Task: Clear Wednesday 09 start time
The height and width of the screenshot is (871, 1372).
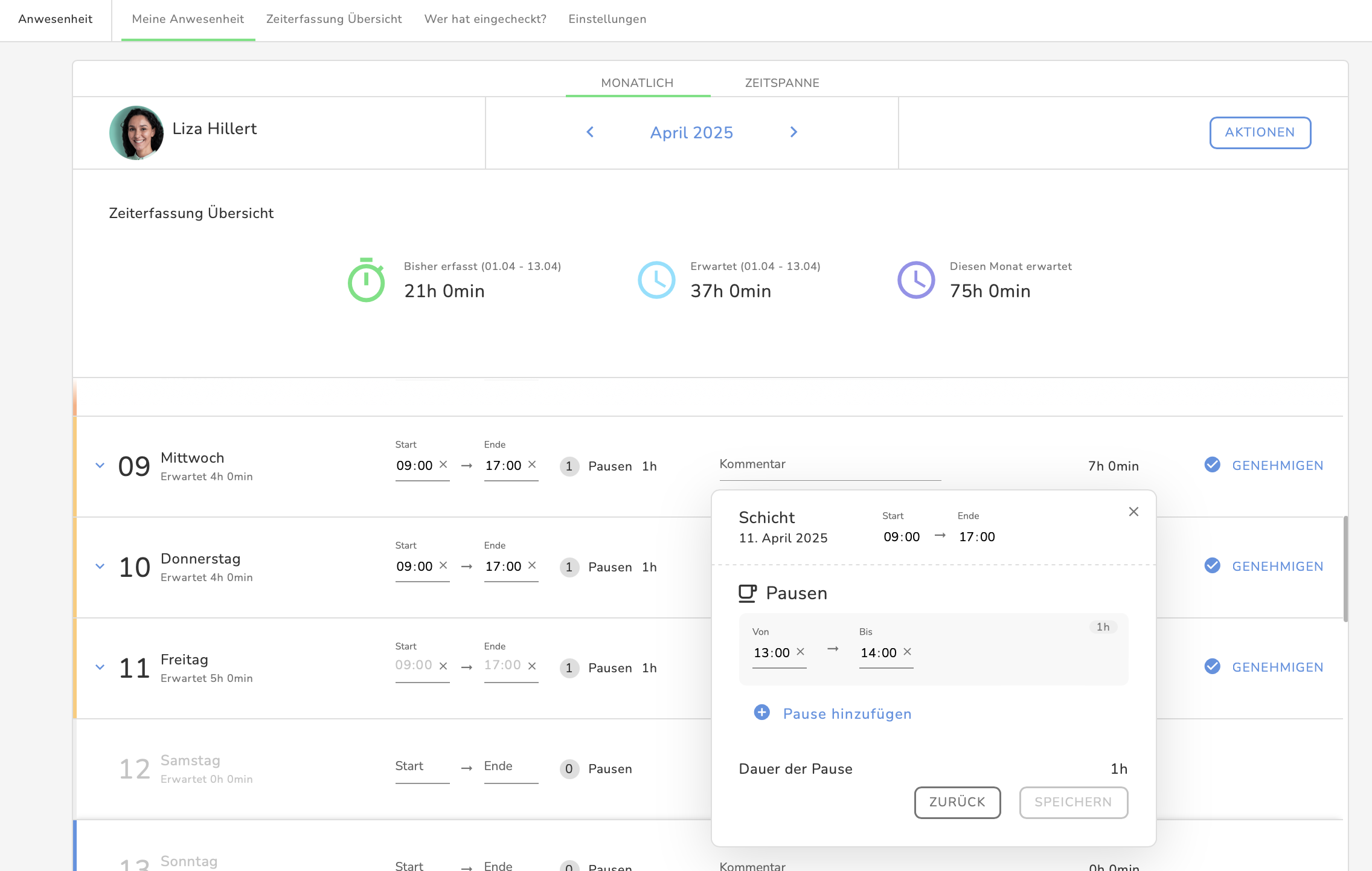Action: click(443, 464)
